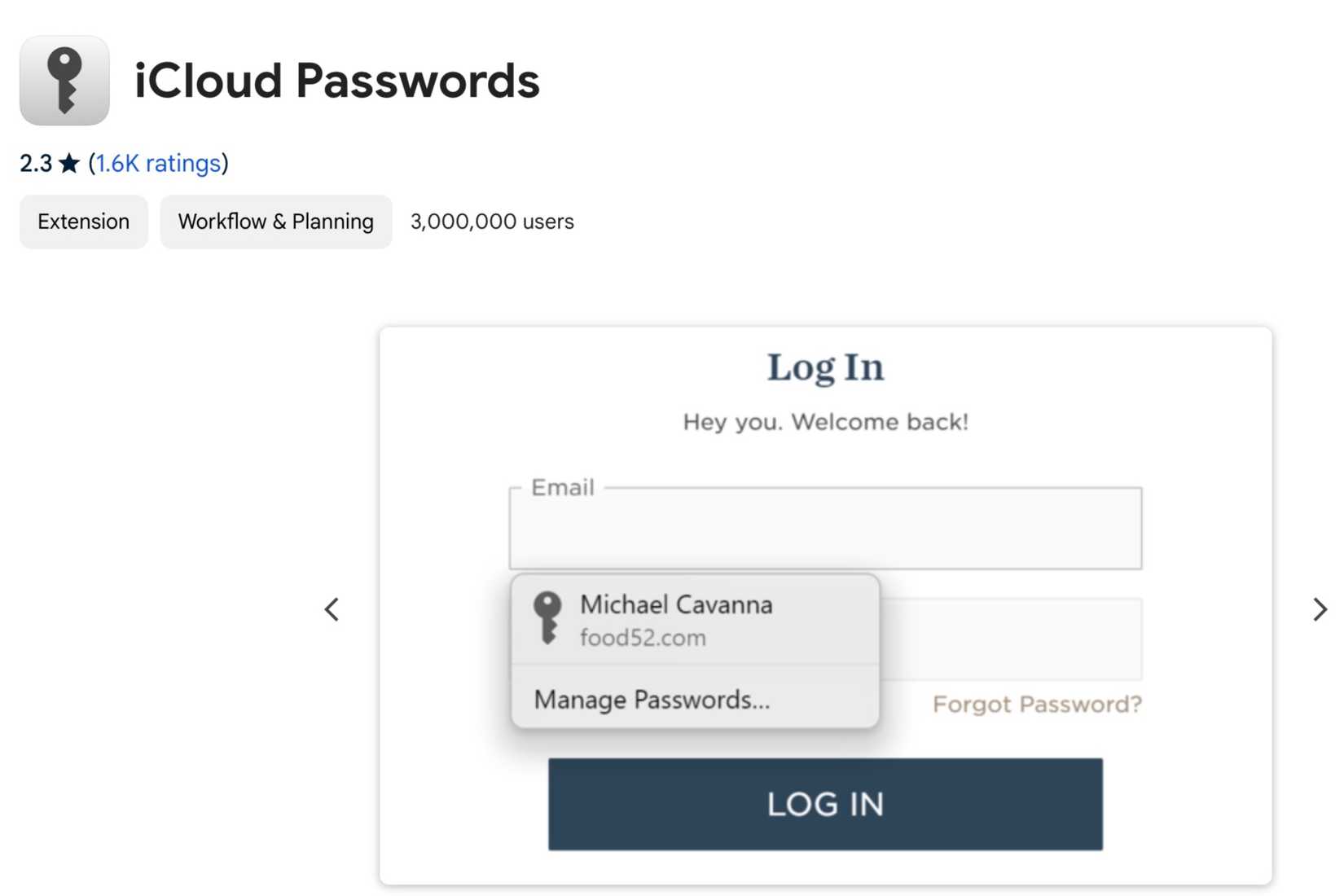Click the right carousel arrow
This screenshot has height=896, width=1344.
[1320, 608]
